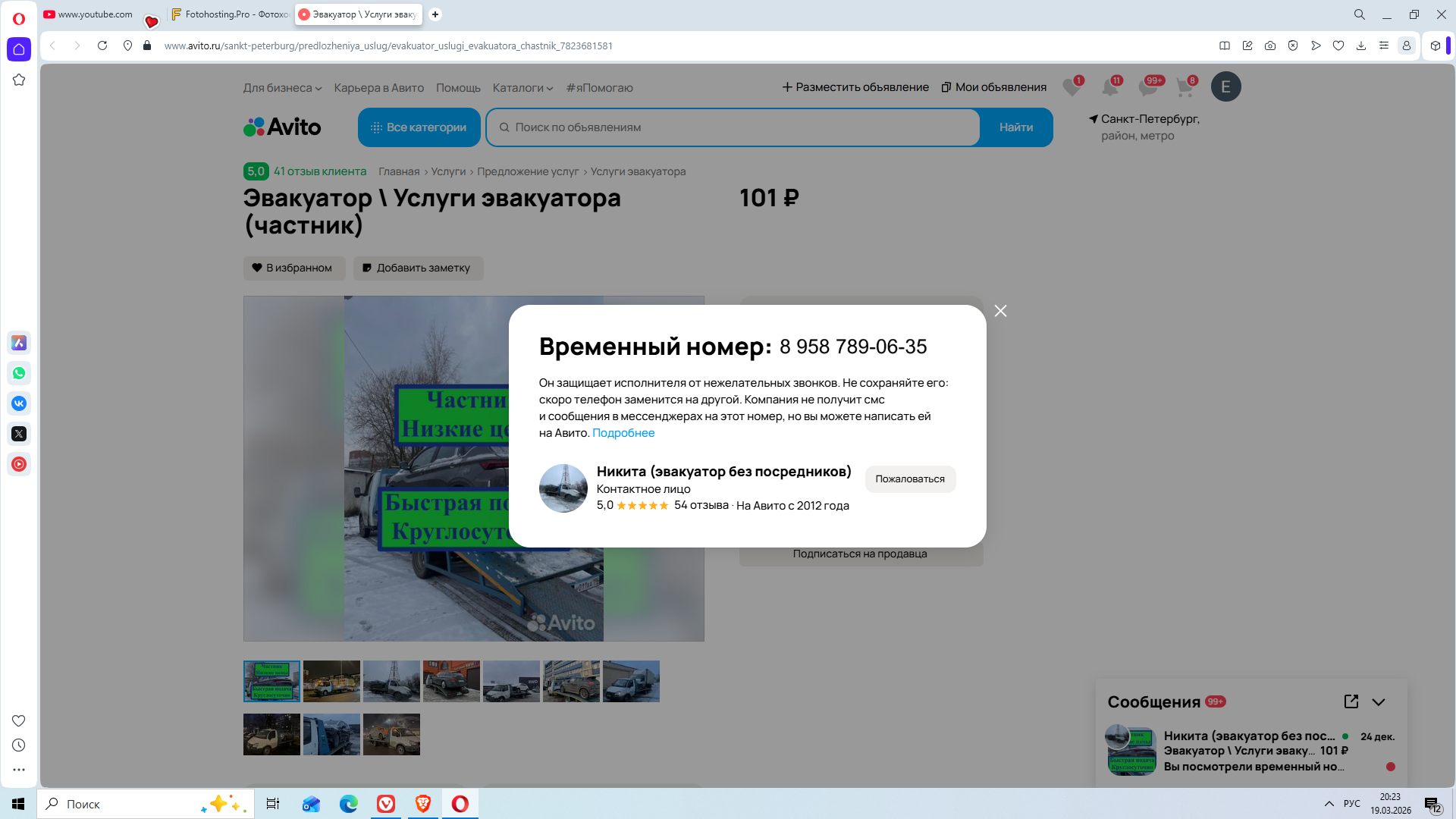Open messages panel in new window

coord(1351,701)
